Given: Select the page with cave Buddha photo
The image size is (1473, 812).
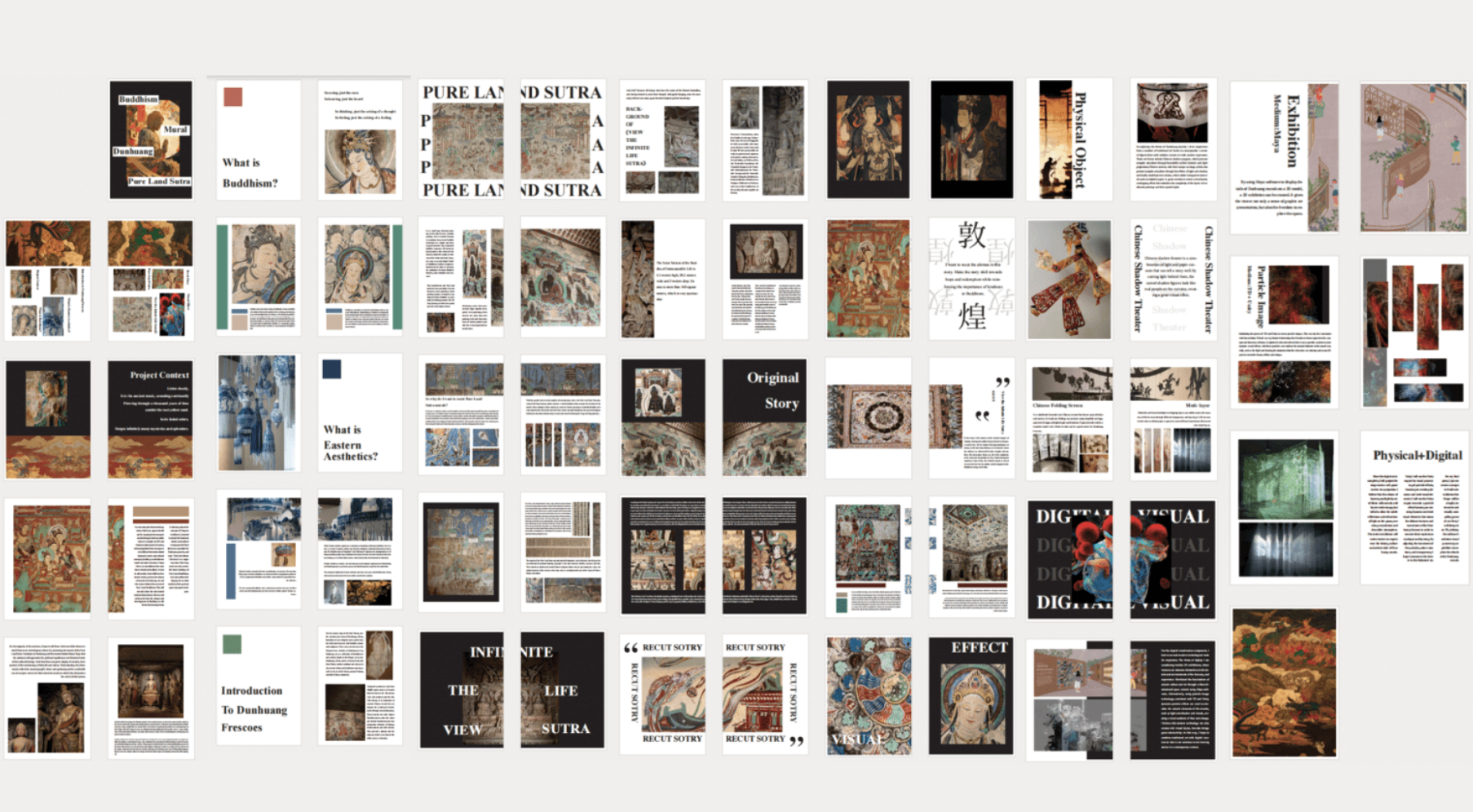Looking at the screenshot, I should (151, 699).
